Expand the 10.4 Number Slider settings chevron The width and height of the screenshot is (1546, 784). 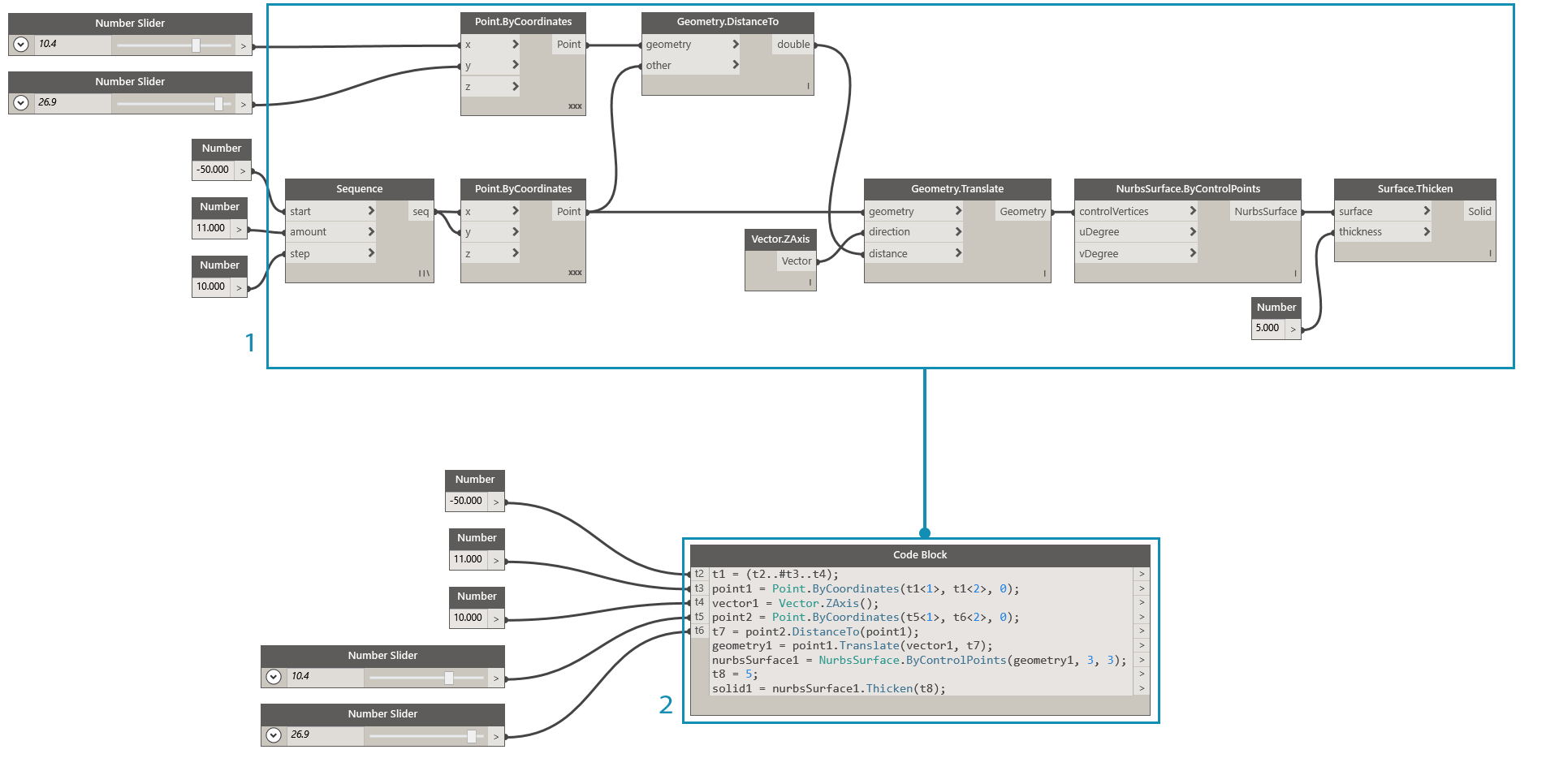[x=20, y=45]
